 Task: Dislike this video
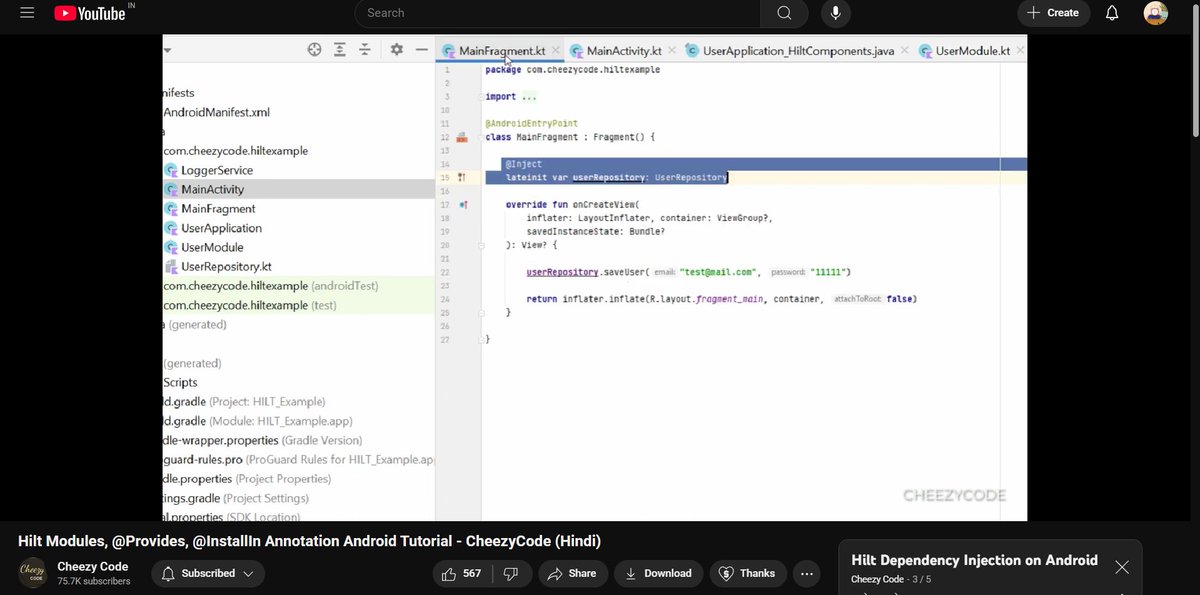[511, 573]
